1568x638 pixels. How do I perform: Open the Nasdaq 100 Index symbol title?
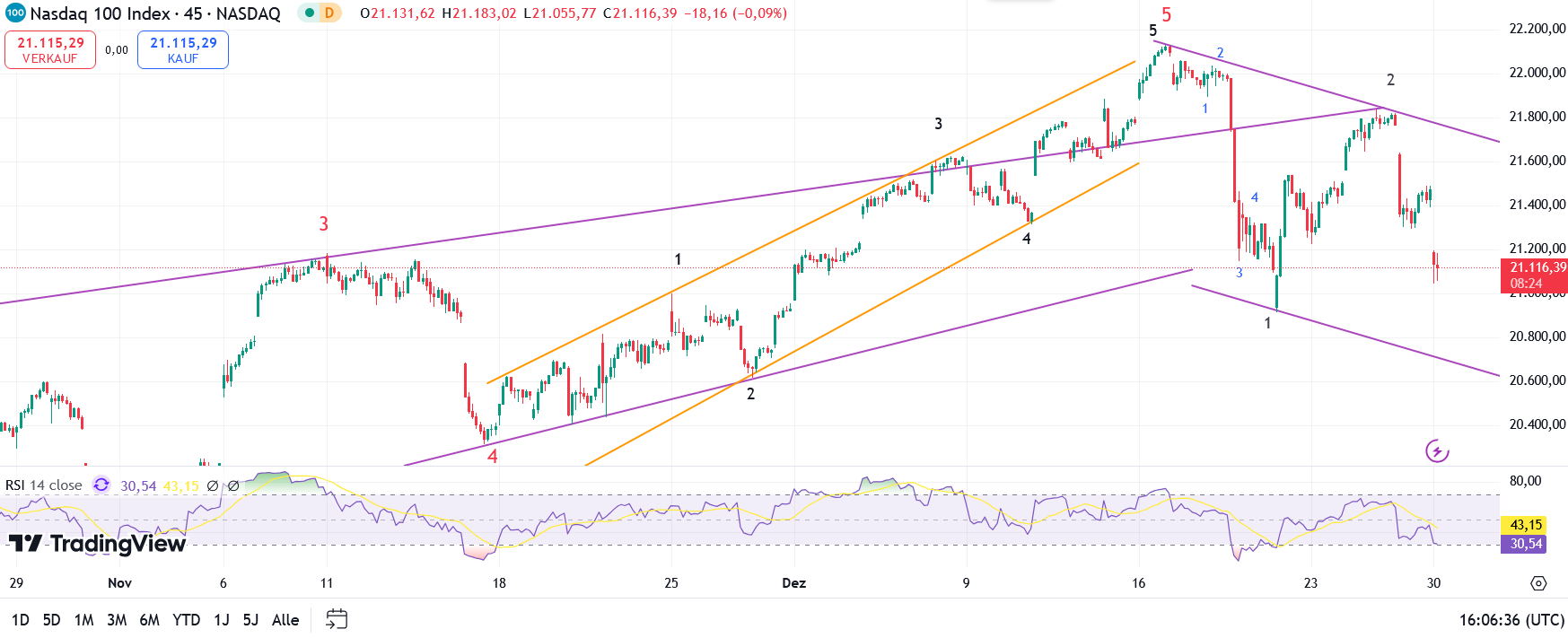[155, 13]
